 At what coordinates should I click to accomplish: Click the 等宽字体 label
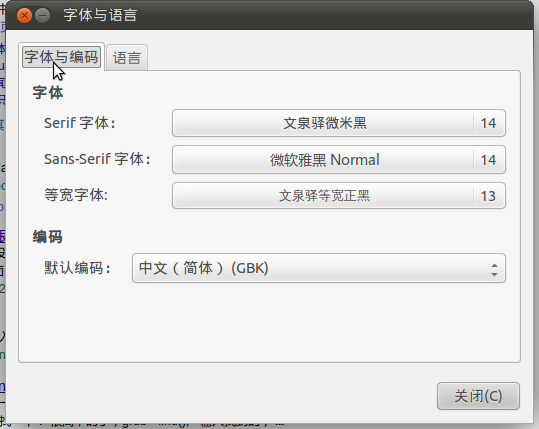click(76, 195)
